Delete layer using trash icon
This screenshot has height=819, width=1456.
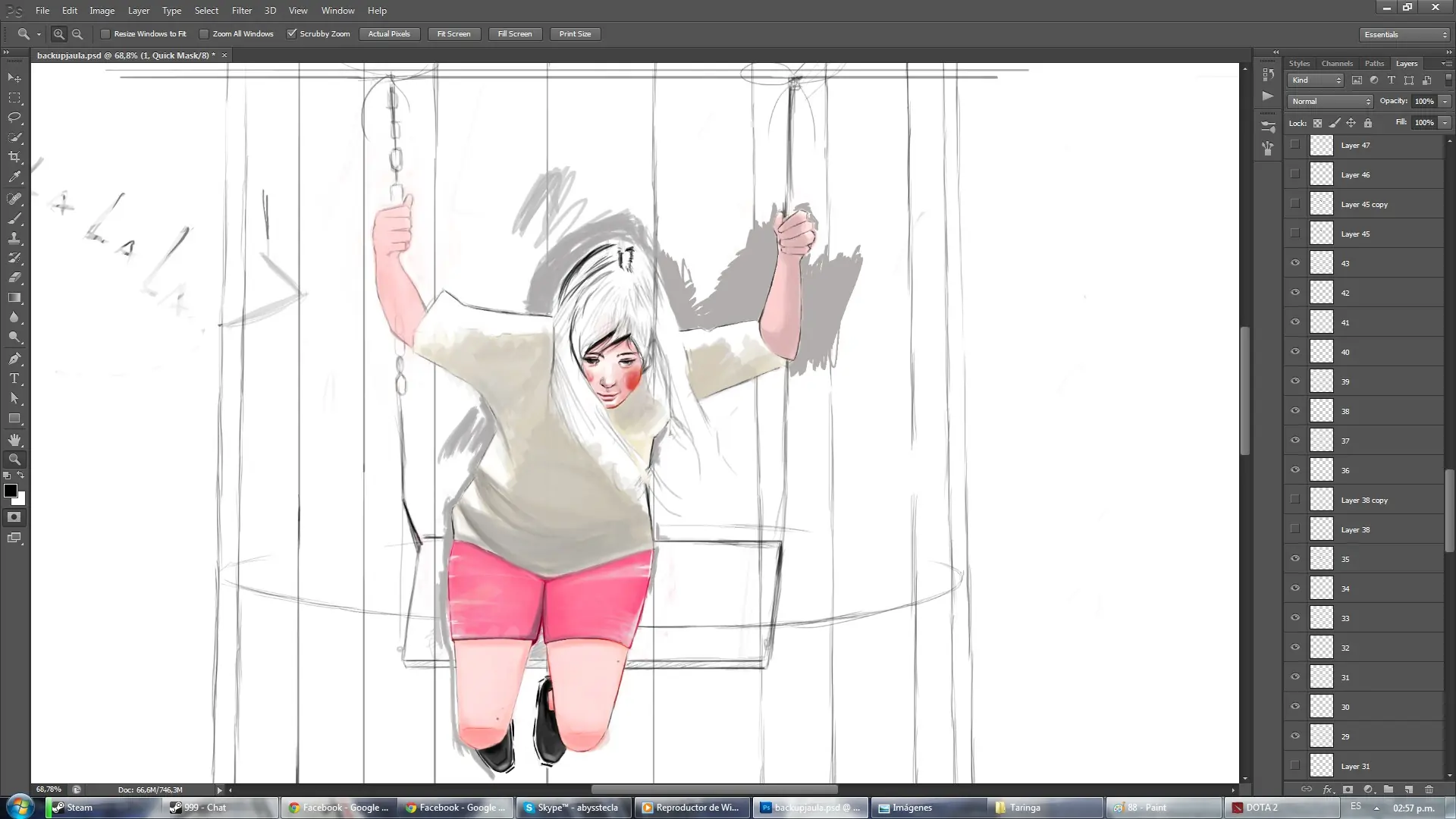tap(1429, 789)
